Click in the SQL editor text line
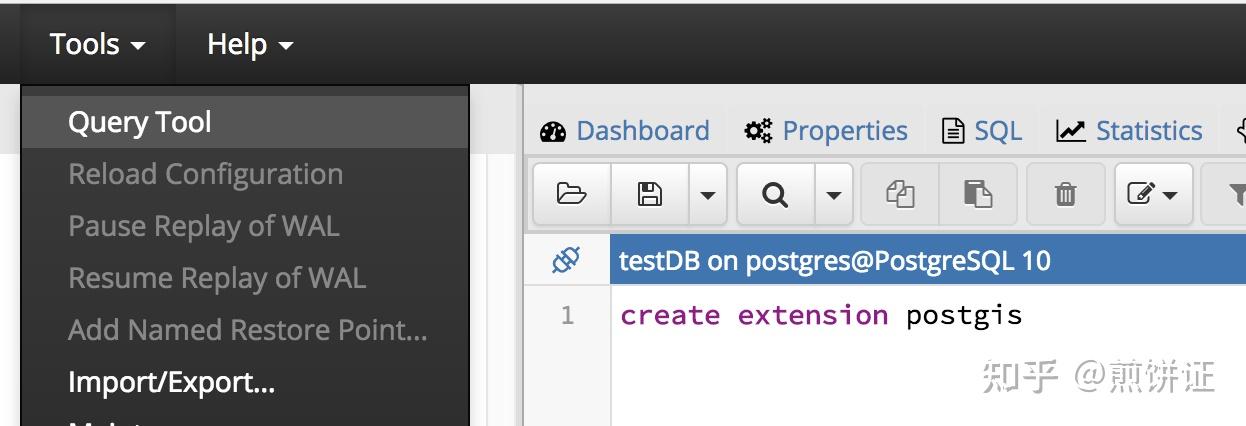1246x426 pixels. pyautogui.click(x=820, y=316)
